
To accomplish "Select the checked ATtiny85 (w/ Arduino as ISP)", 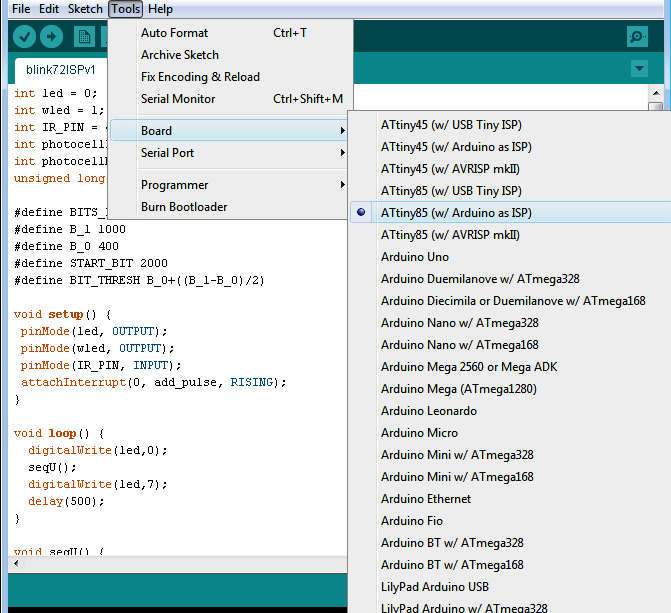I will [x=511, y=213].
